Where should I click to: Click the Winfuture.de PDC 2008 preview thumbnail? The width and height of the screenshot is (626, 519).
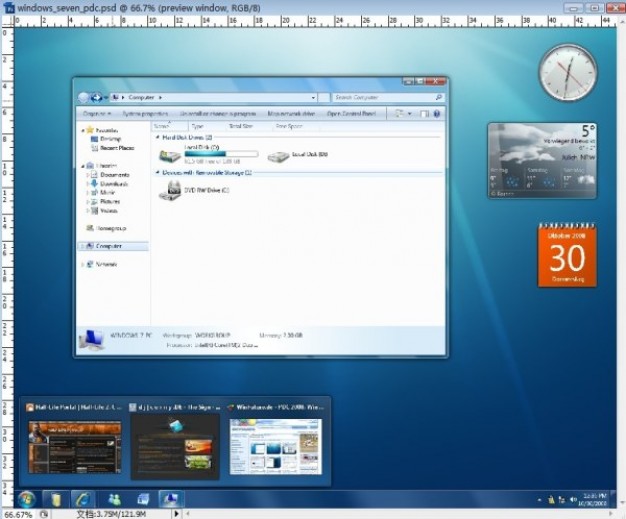click(x=276, y=447)
